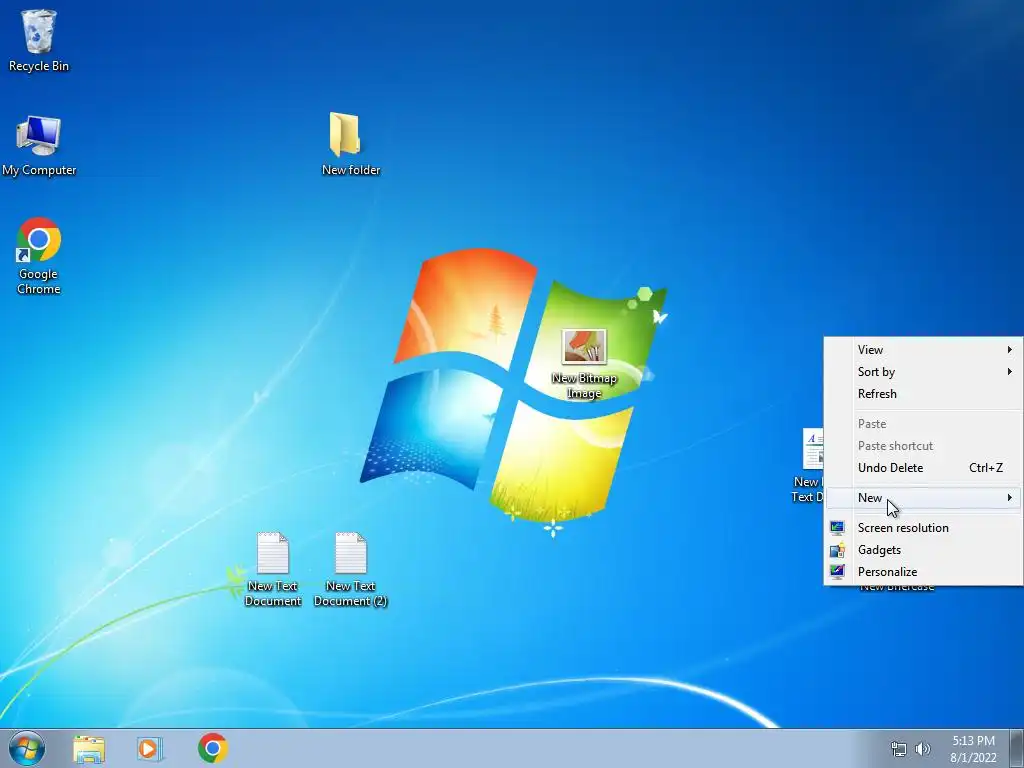
Task: Open Google Chrome from the taskbar
Action: tap(213, 748)
